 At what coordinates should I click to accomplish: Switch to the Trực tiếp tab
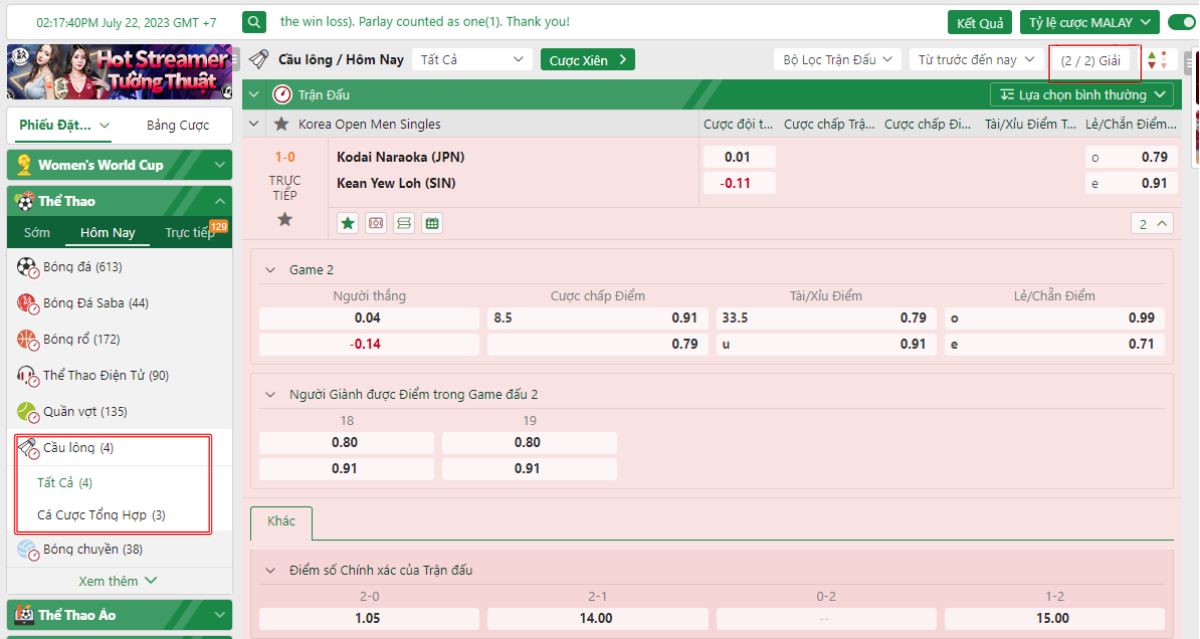[189, 233]
